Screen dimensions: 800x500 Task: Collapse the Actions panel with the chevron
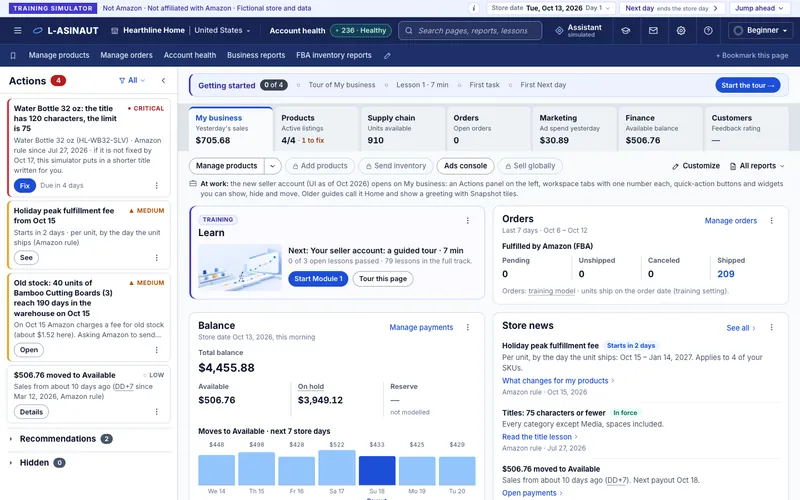point(163,81)
